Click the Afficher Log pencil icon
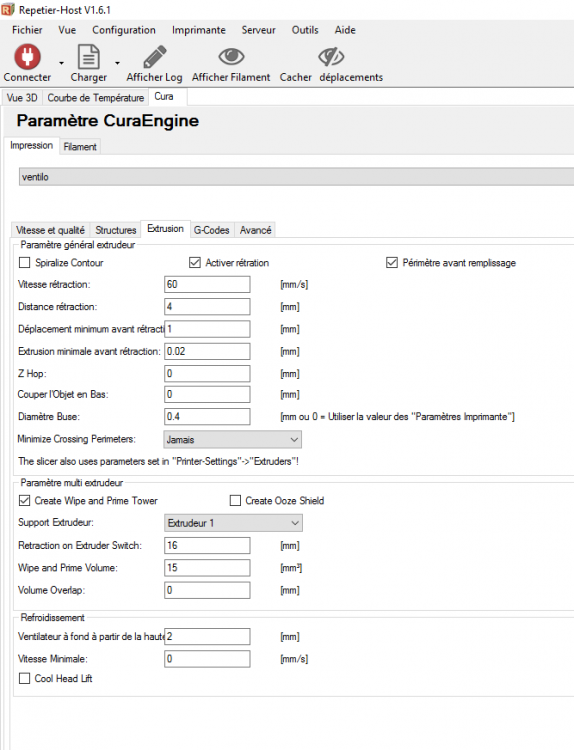574x750 pixels. point(155,56)
